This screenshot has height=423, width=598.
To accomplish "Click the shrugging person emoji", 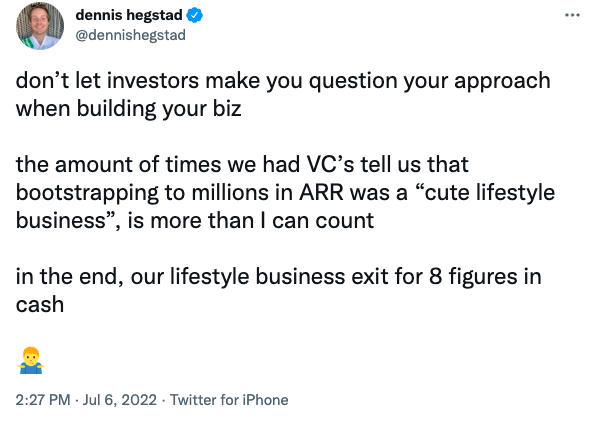I will point(31,360).
